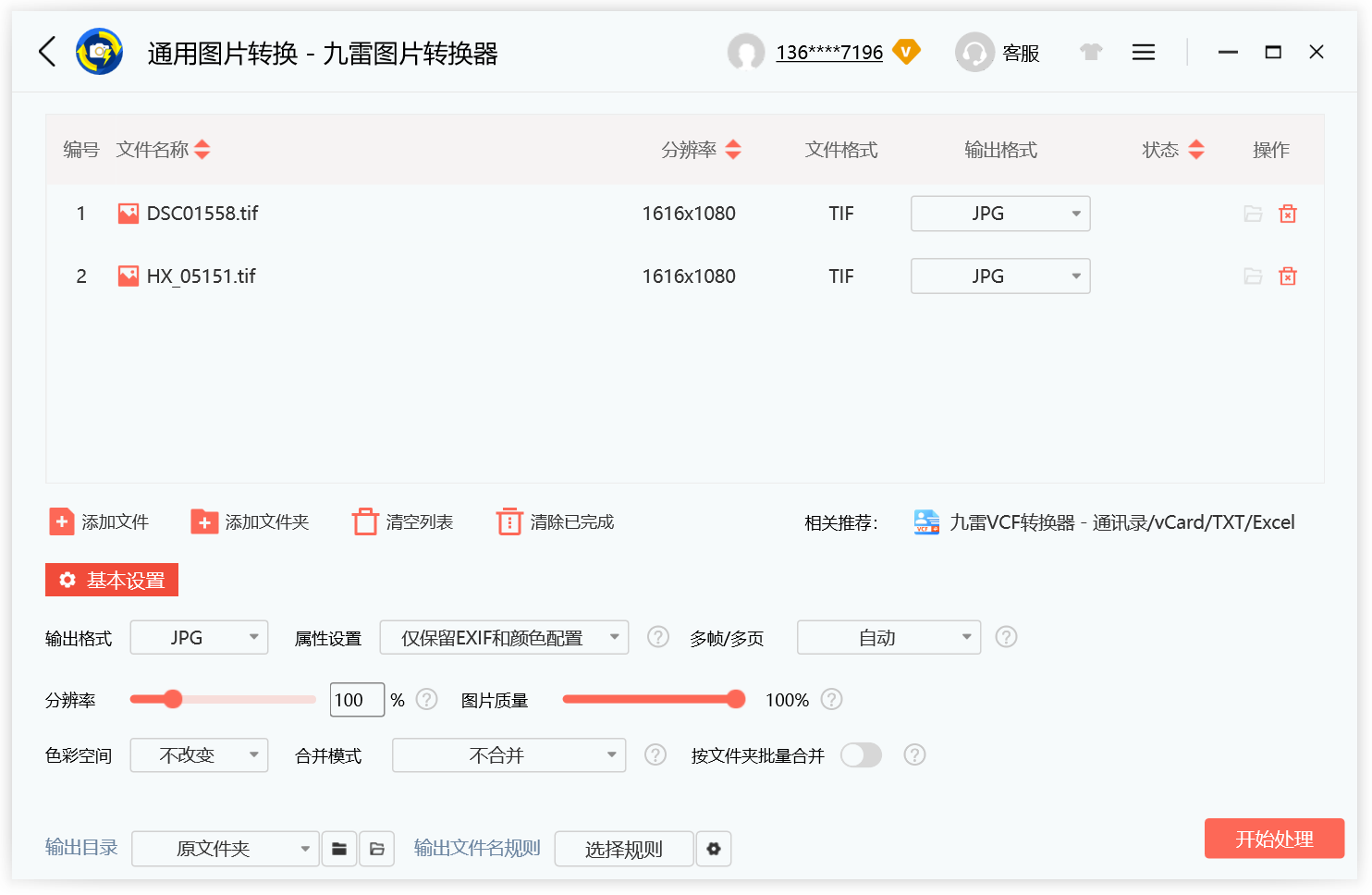1372x895 pixels.
Task: Open 九雷VCF转换器 recommendation link
Action: pos(1122,522)
